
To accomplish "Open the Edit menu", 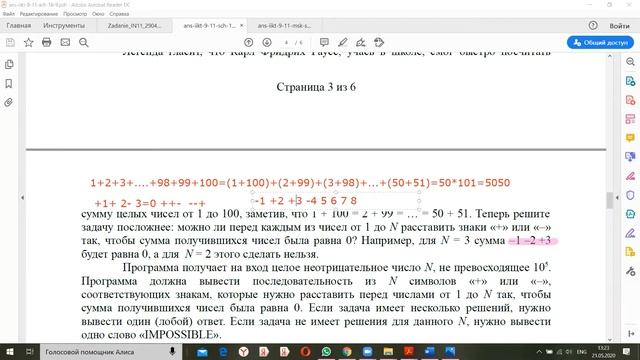I will 39,13.
